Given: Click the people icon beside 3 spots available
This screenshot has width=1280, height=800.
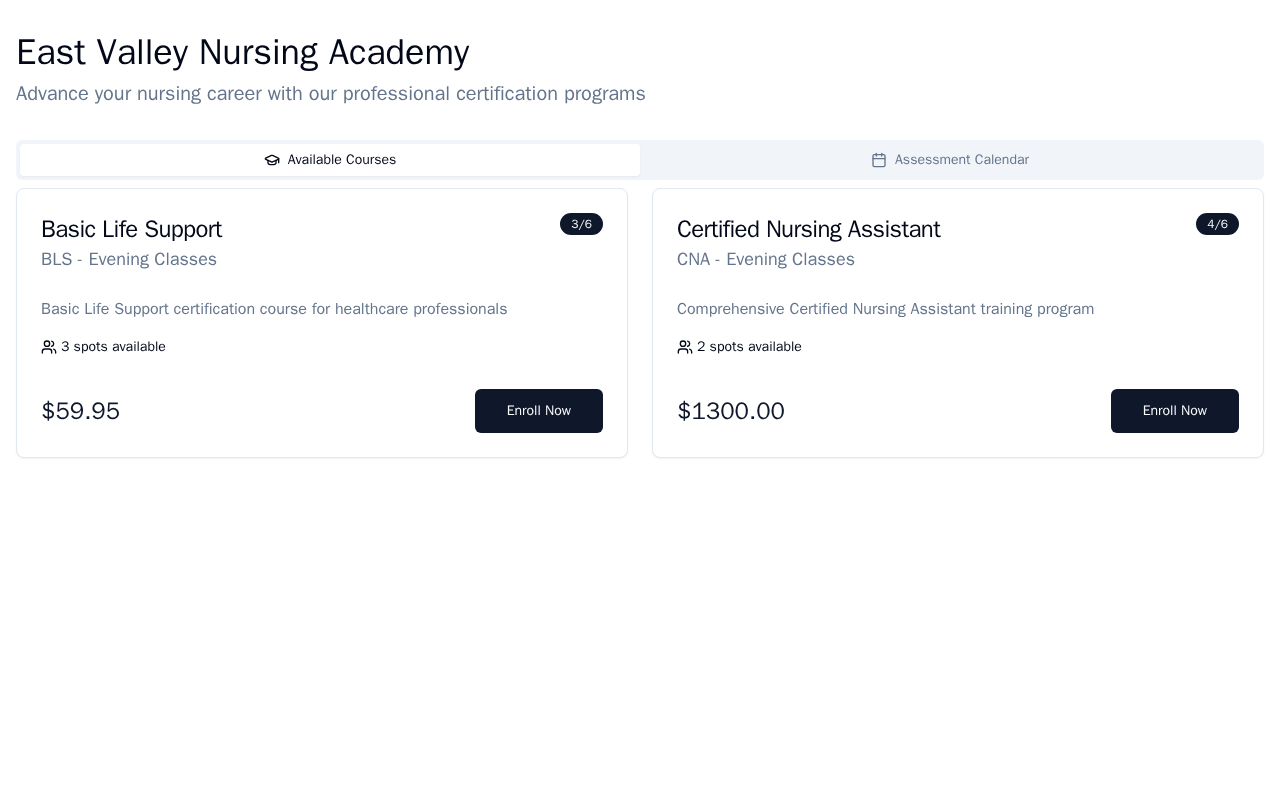Looking at the screenshot, I should click(49, 347).
